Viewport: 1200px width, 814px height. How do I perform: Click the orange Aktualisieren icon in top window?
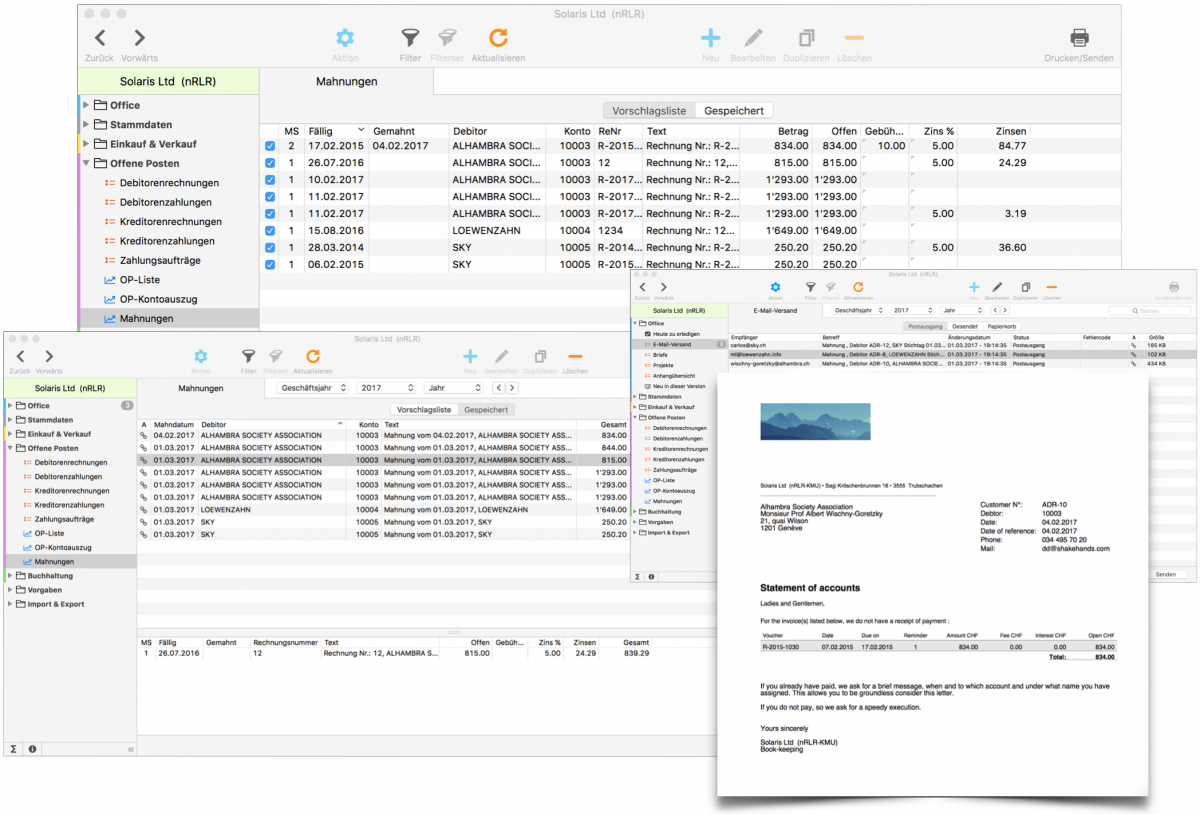pyautogui.click(x=498, y=38)
